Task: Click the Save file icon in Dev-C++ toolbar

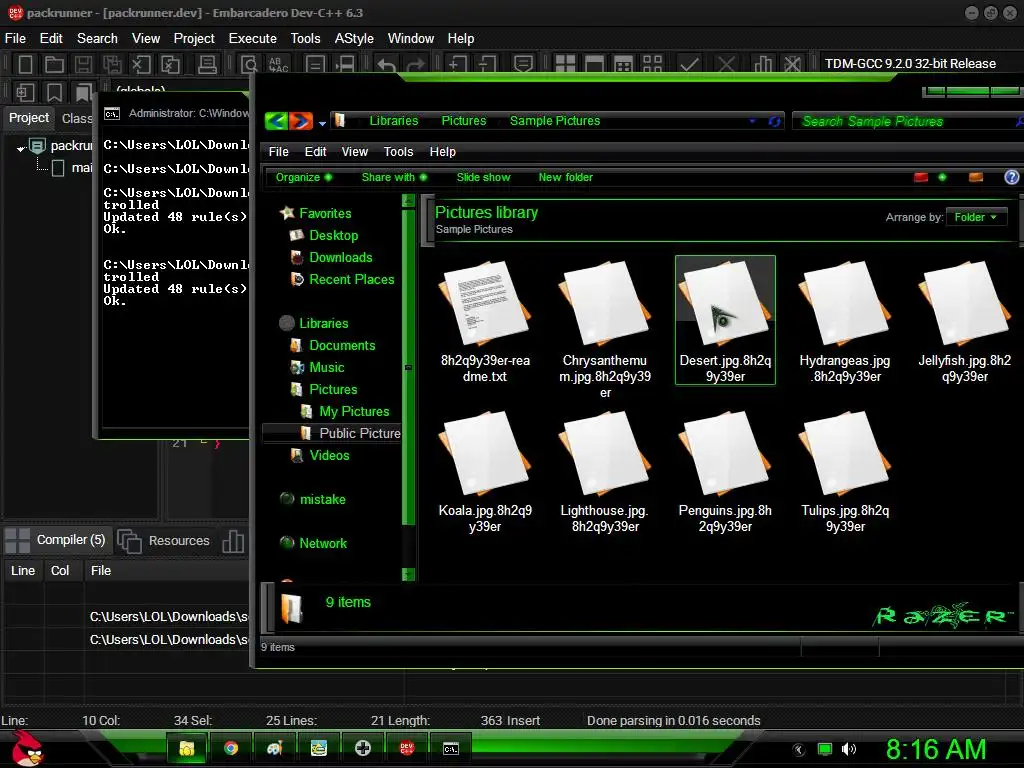Action: 83,64
